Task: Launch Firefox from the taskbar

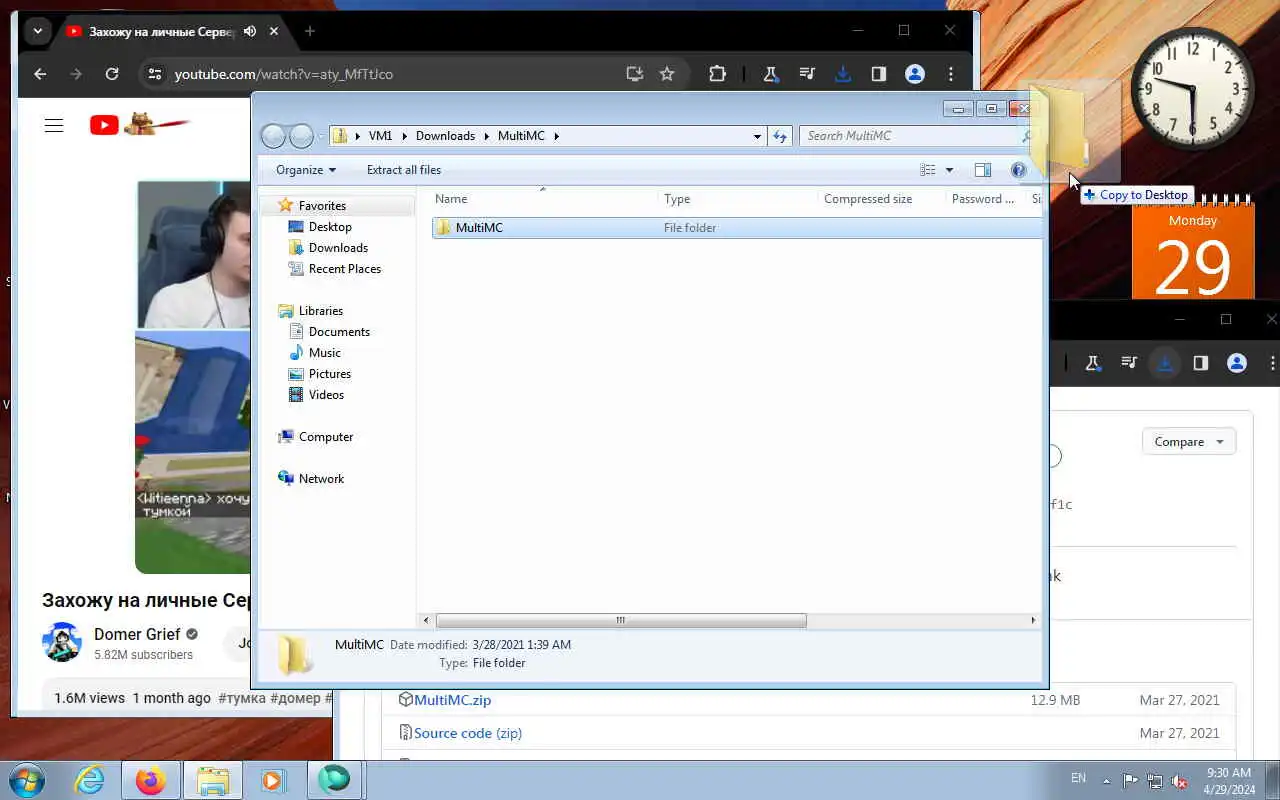Action: (x=151, y=780)
